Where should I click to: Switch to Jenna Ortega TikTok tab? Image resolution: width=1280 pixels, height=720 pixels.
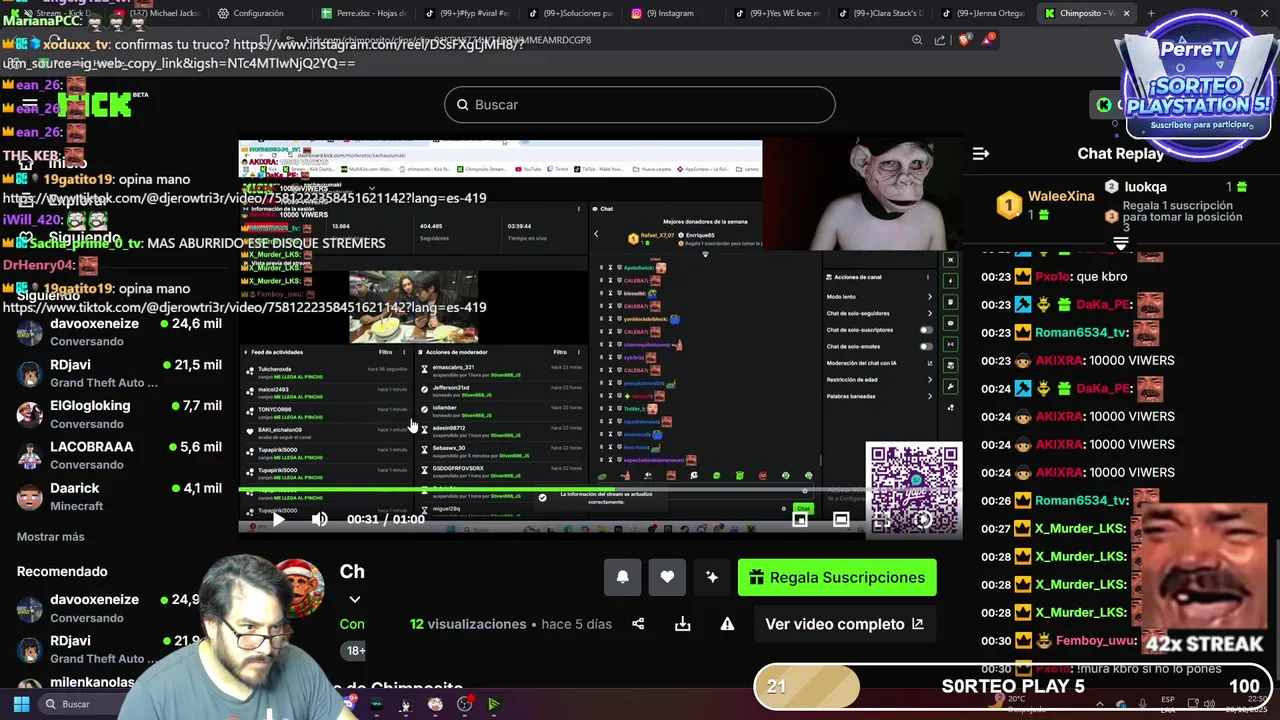985,13
